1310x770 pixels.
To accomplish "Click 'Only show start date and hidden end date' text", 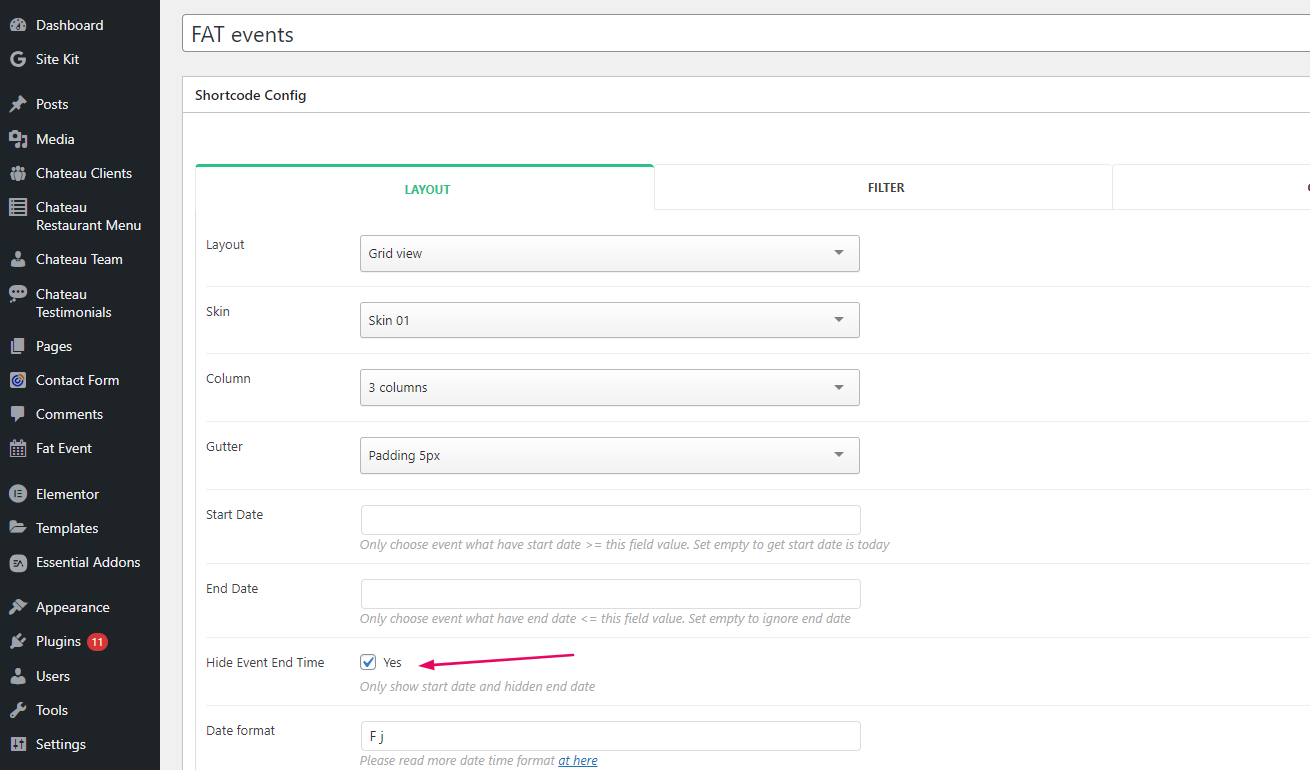I will [x=477, y=686].
